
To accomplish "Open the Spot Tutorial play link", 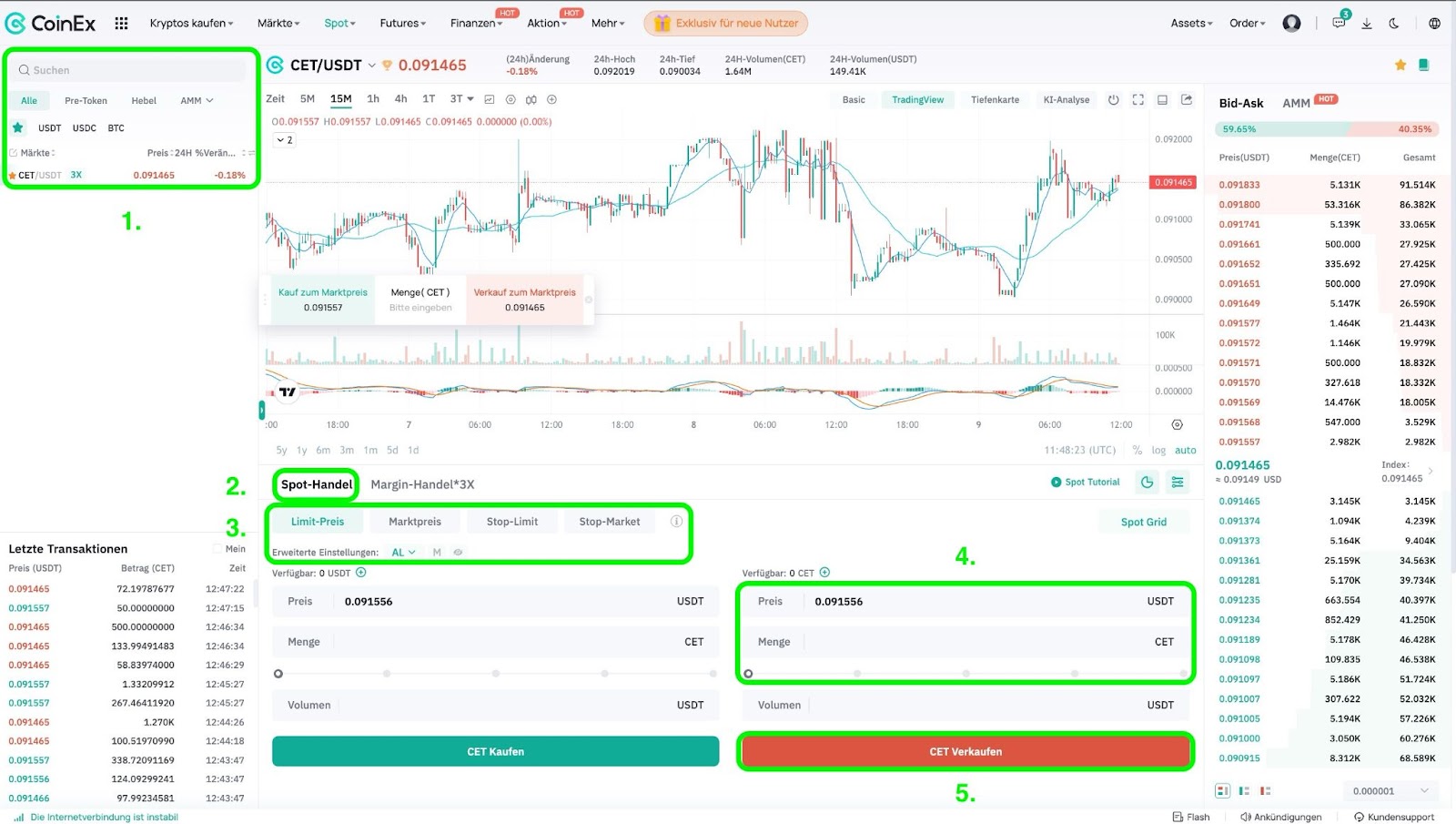I will click(1085, 482).
